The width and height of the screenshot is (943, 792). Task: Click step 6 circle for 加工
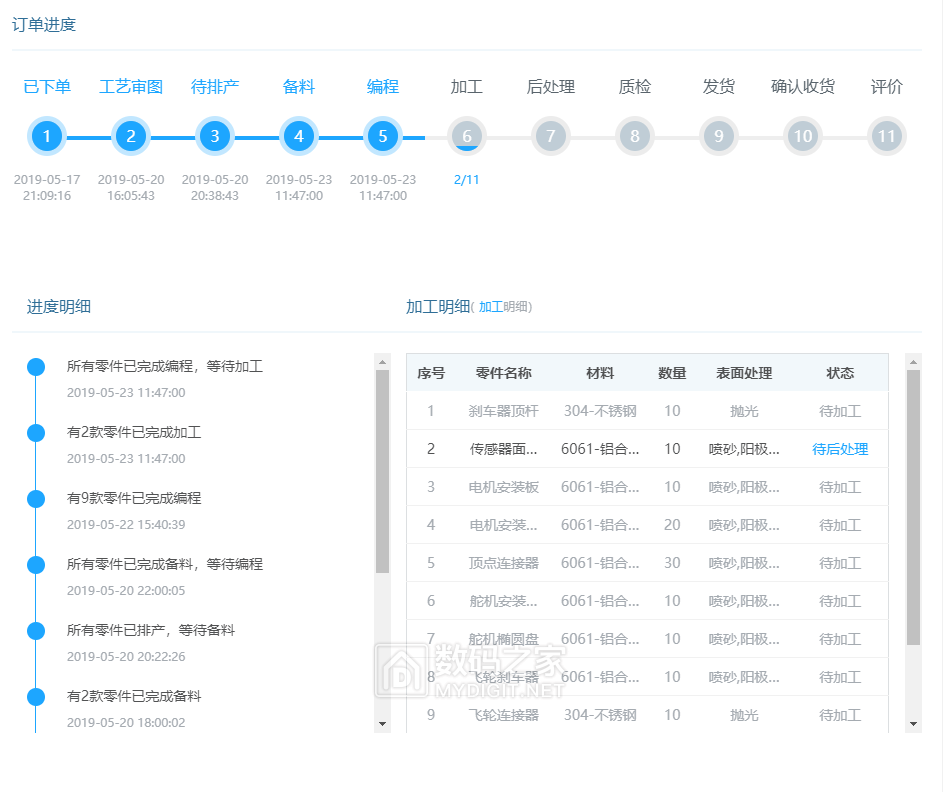tap(467, 137)
